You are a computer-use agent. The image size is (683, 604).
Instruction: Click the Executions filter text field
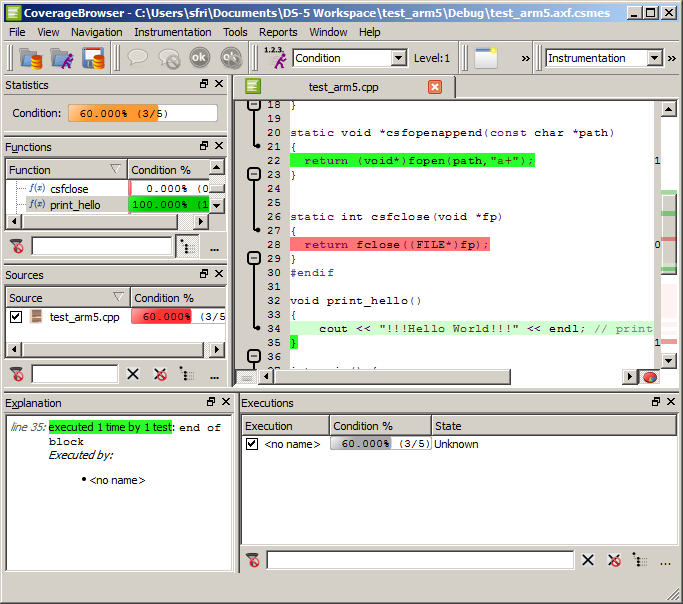420,560
